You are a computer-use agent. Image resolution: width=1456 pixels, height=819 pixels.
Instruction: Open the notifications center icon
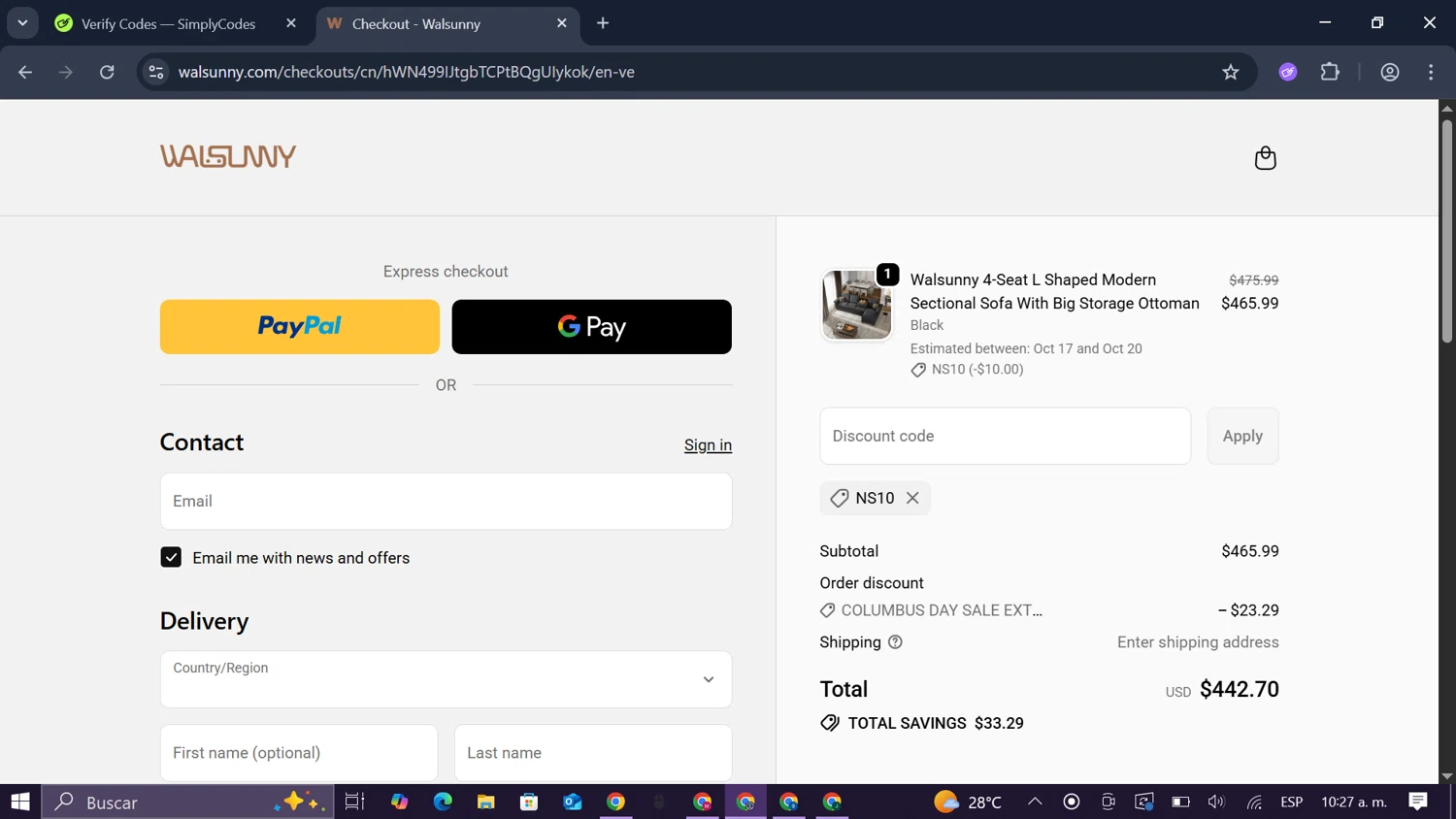click(1418, 802)
